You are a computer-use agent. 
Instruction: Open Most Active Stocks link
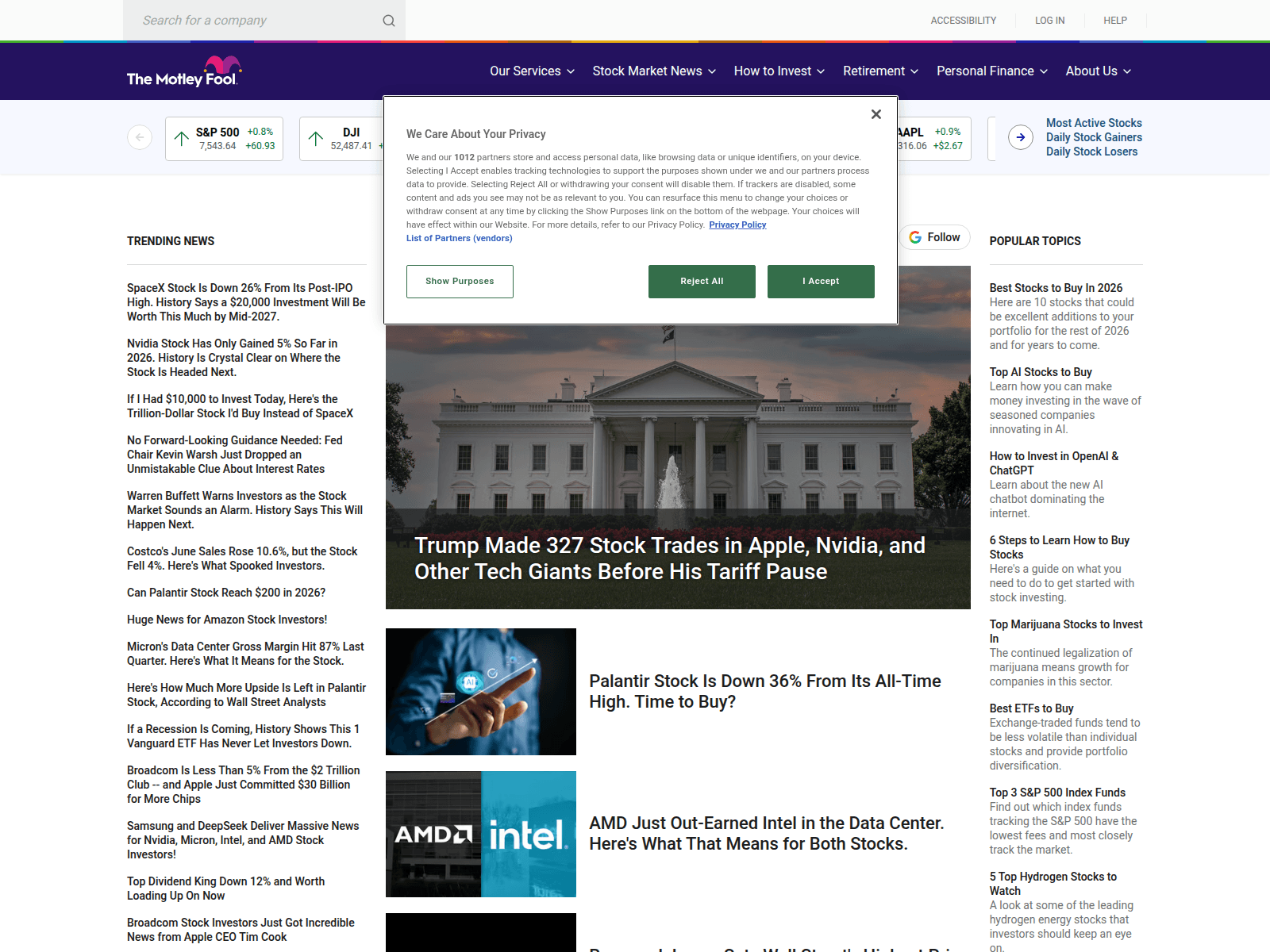1094,123
